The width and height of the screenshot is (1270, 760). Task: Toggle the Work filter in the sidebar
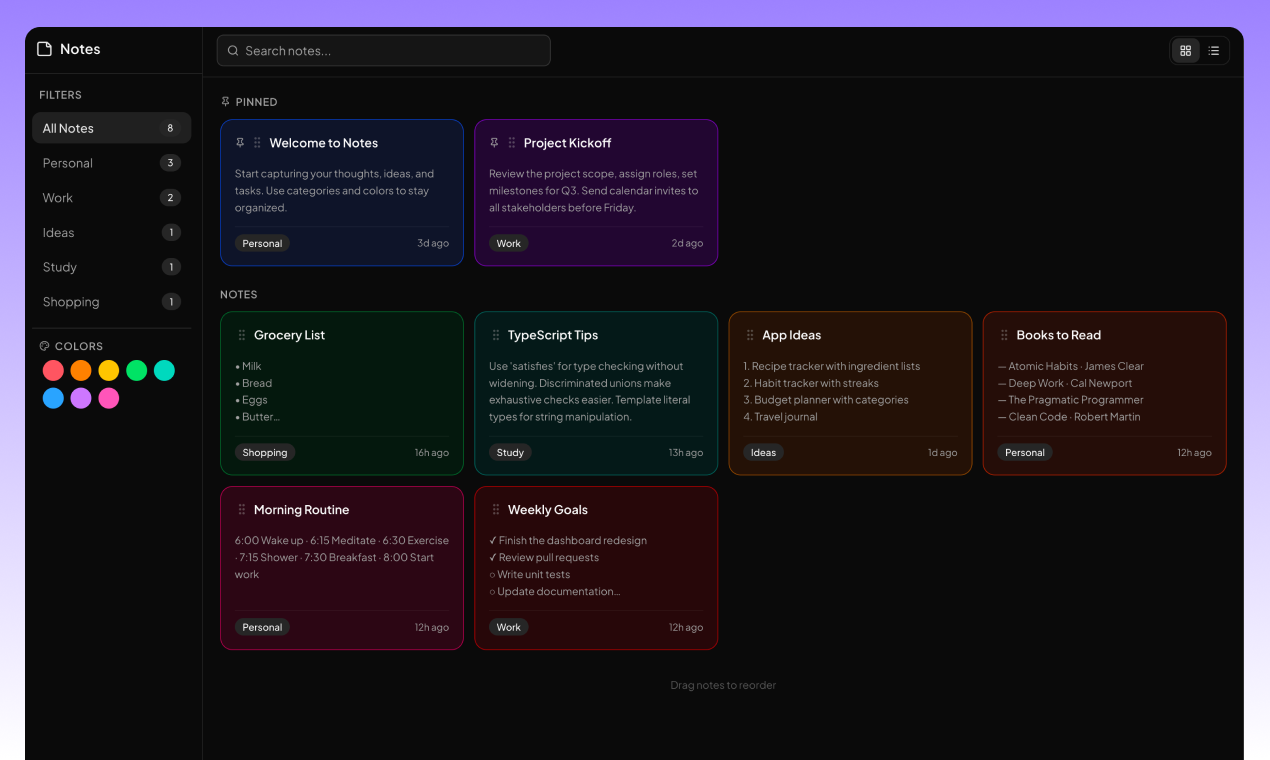[111, 197]
